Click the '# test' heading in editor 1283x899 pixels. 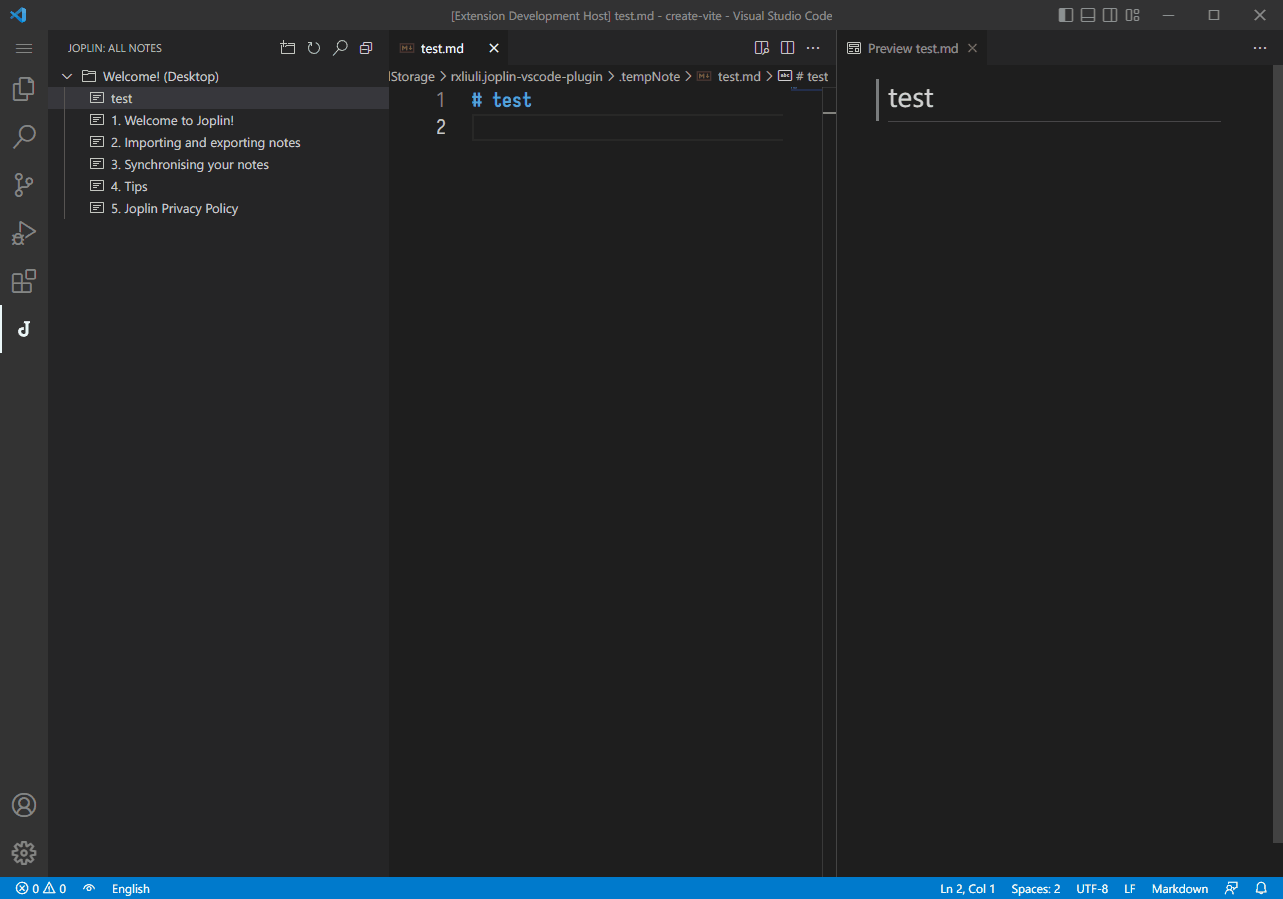501,100
